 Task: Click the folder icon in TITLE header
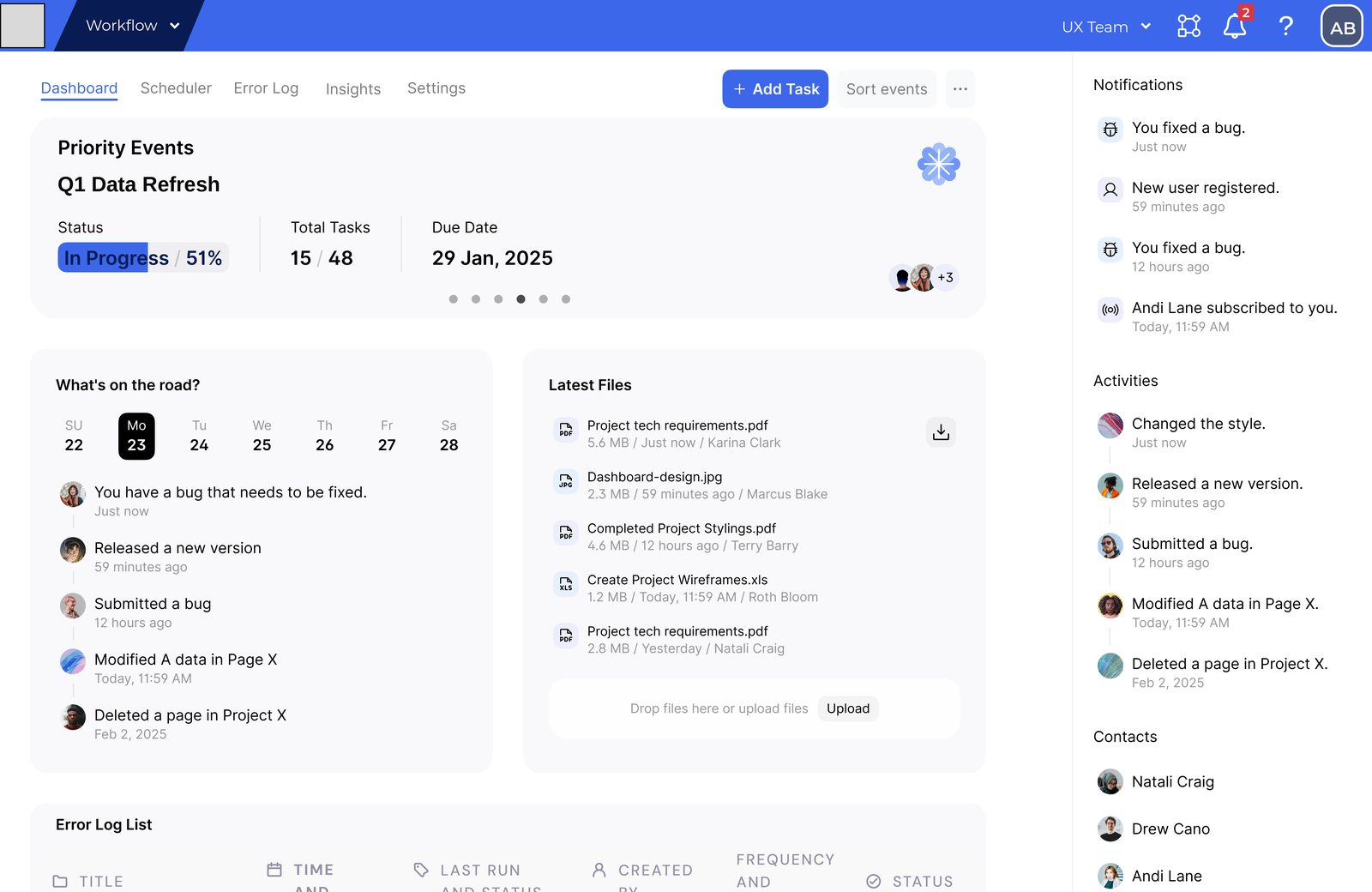pyautogui.click(x=60, y=881)
